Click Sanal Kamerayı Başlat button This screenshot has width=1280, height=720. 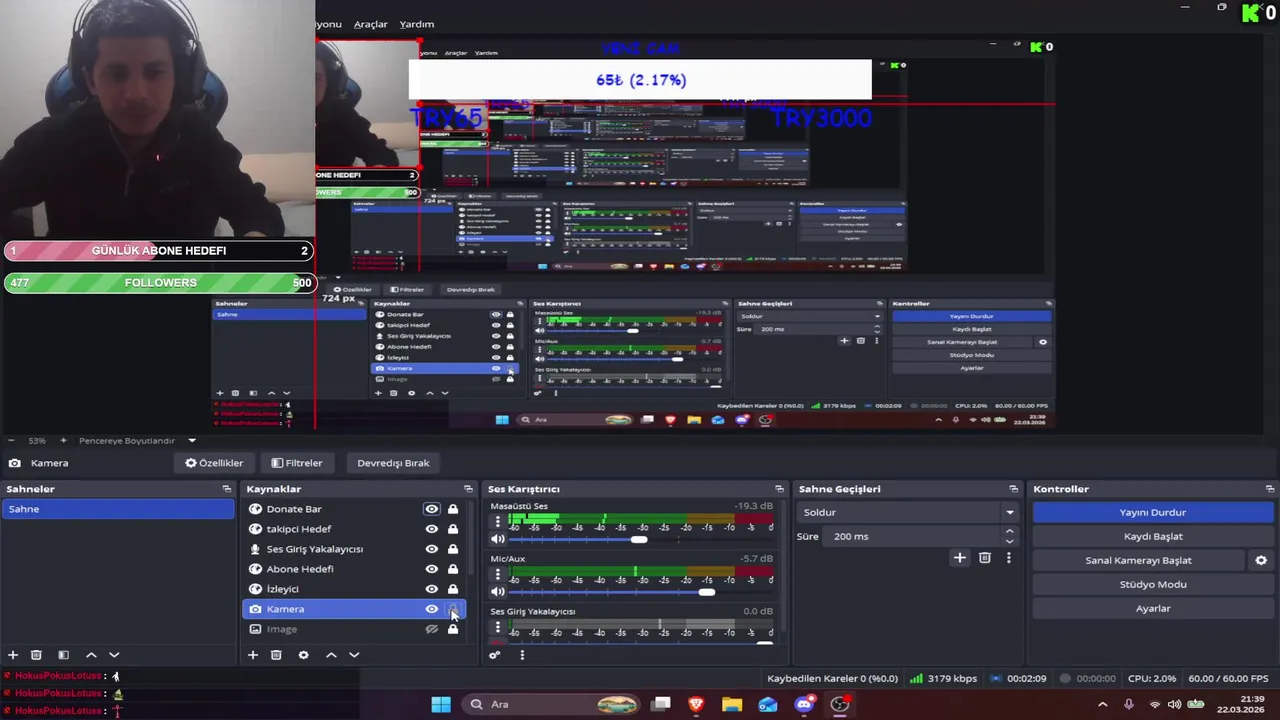click(x=1138, y=560)
